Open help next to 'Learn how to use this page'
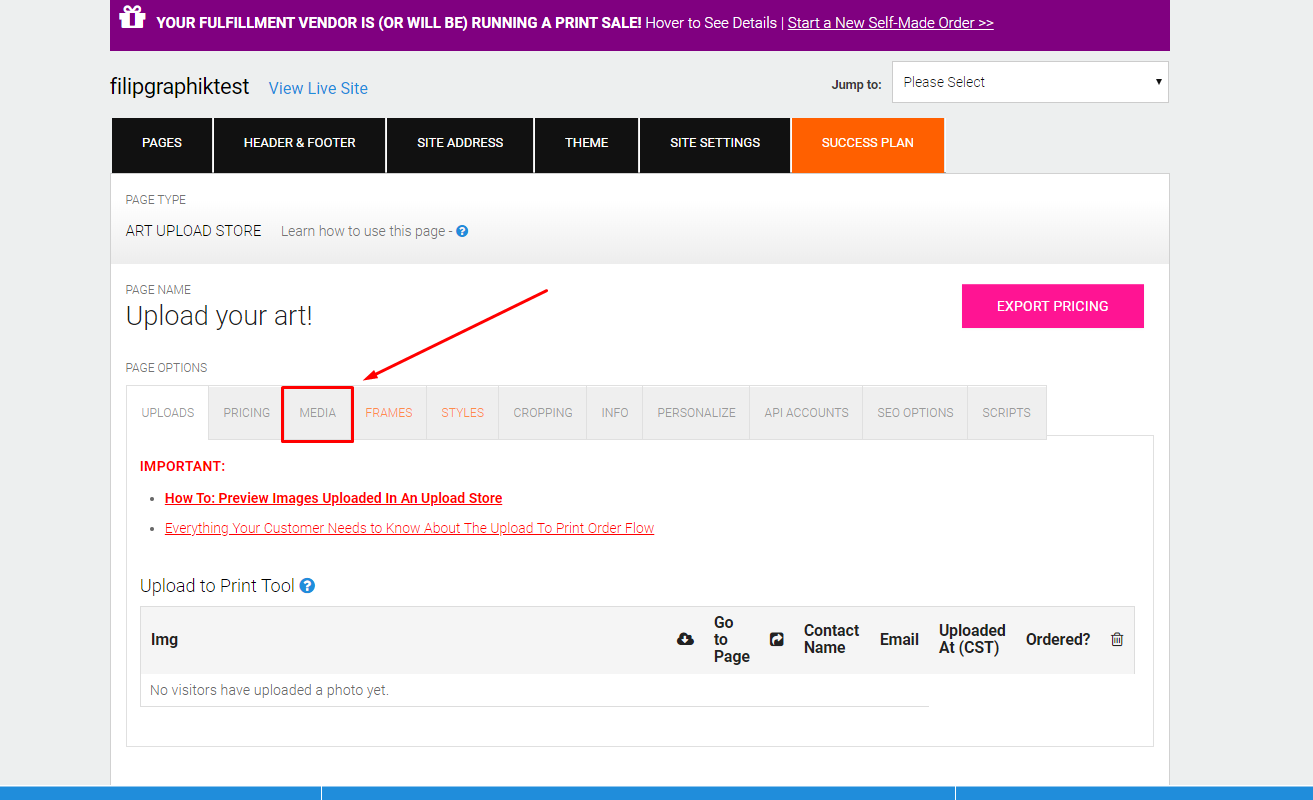The image size is (1313, 800). tap(461, 230)
